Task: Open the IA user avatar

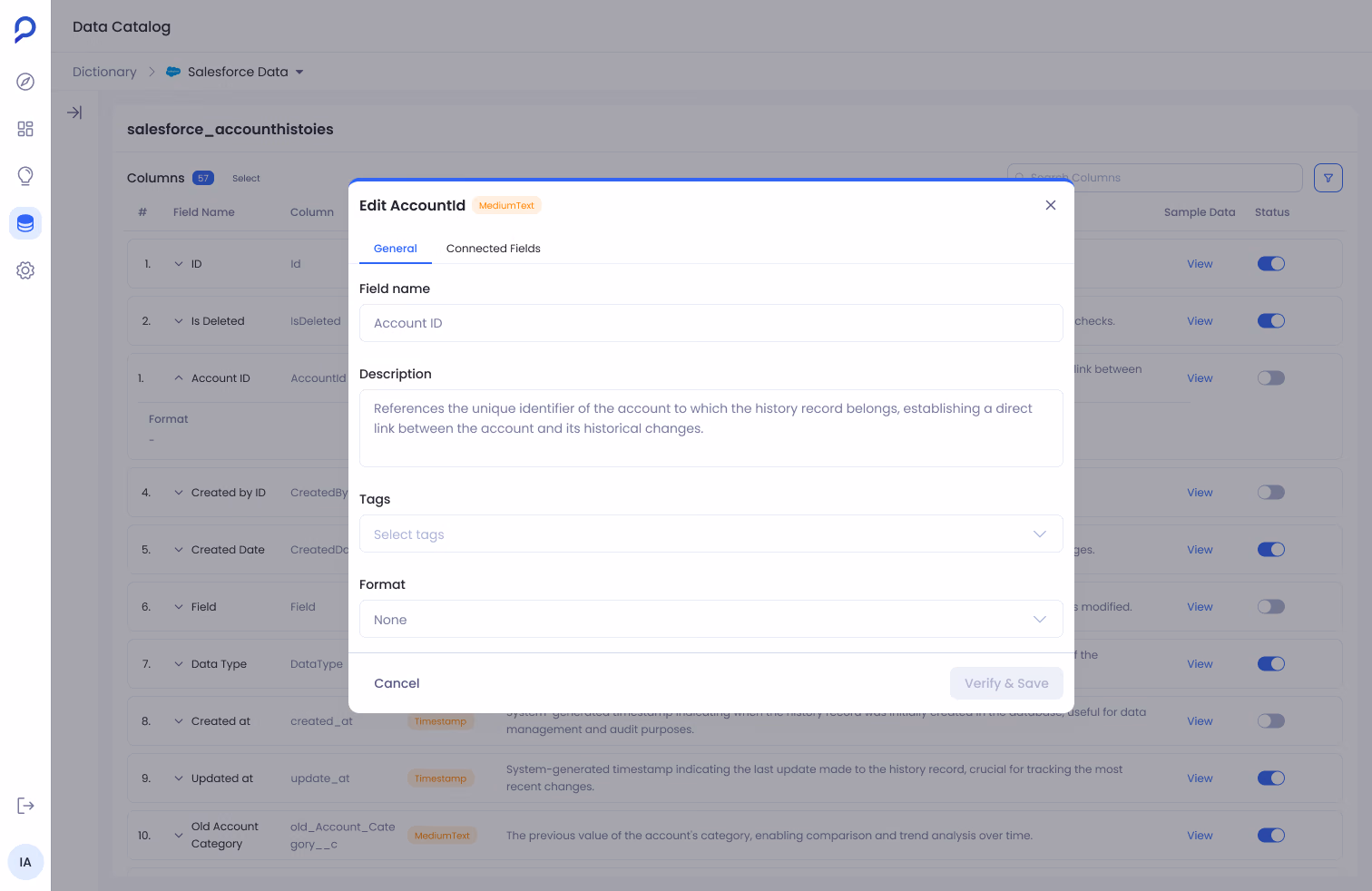Action: 25,862
